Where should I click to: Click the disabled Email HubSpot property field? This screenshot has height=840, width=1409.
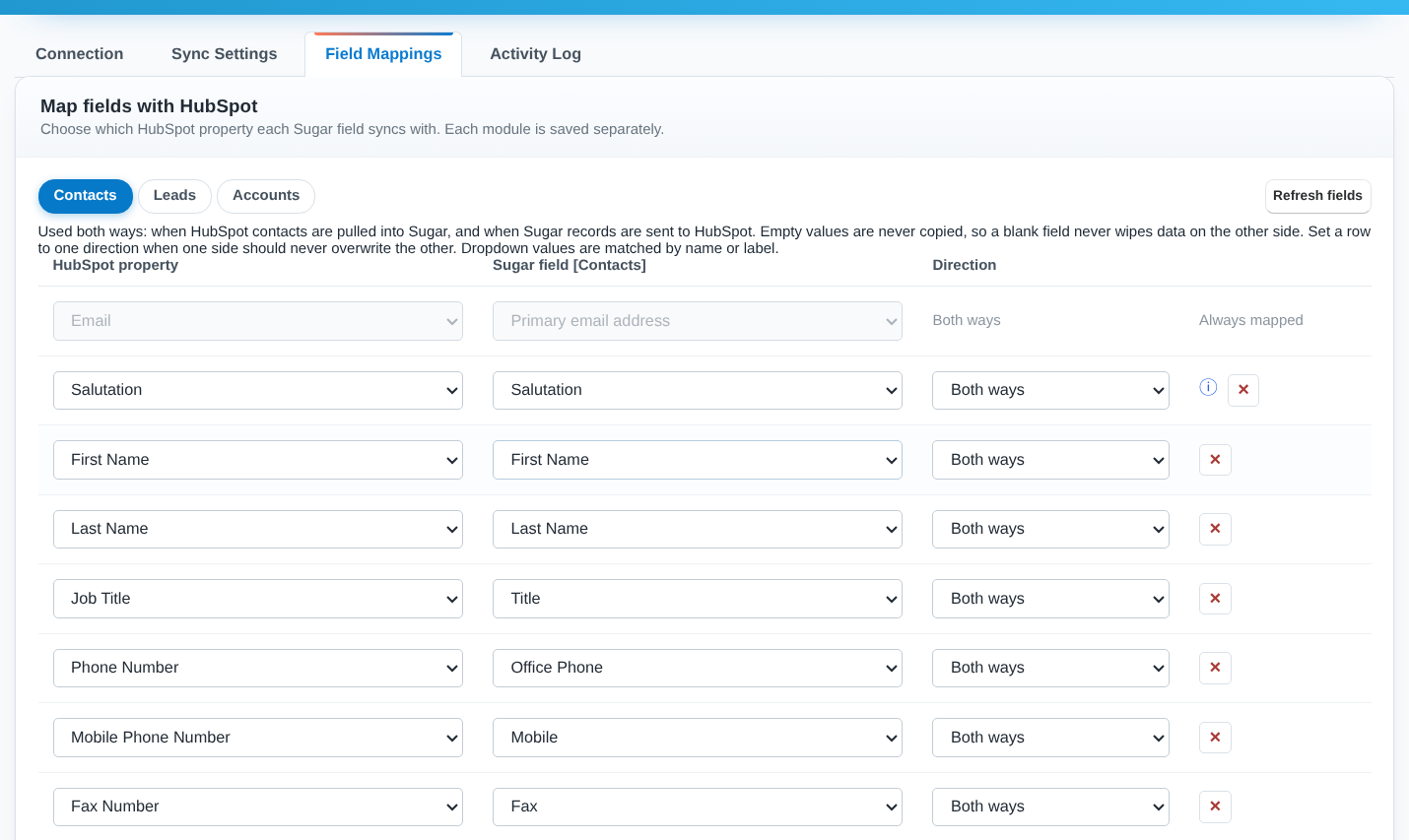(x=258, y=321)
